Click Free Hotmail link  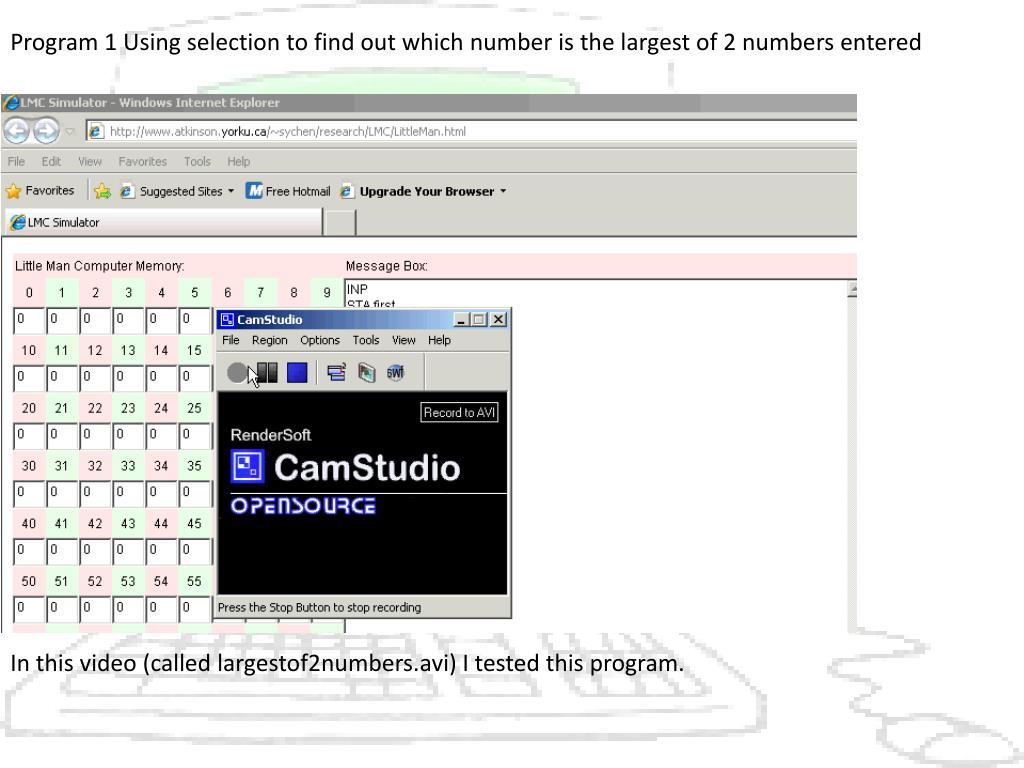tap(289, 191)
